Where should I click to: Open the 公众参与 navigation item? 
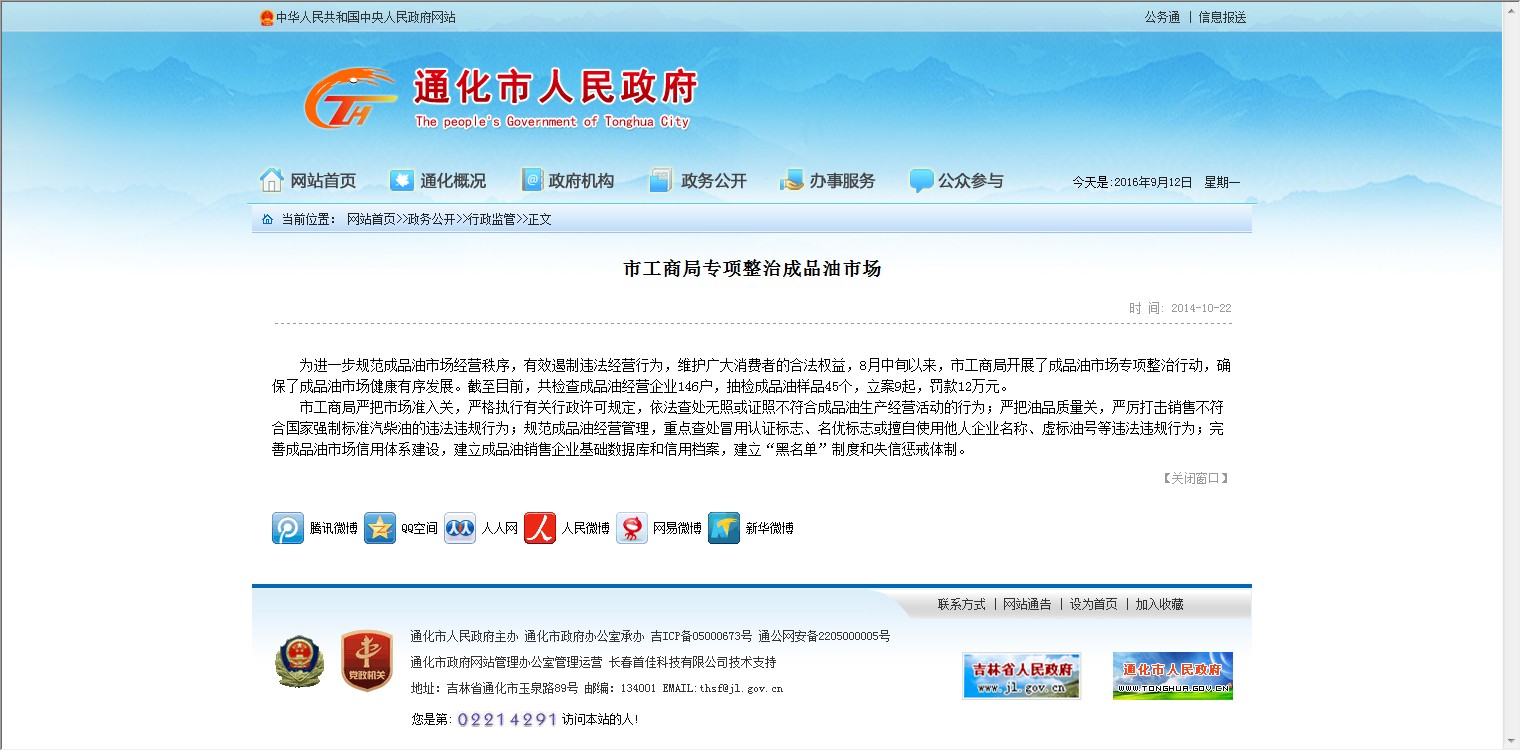click(956, 181)
